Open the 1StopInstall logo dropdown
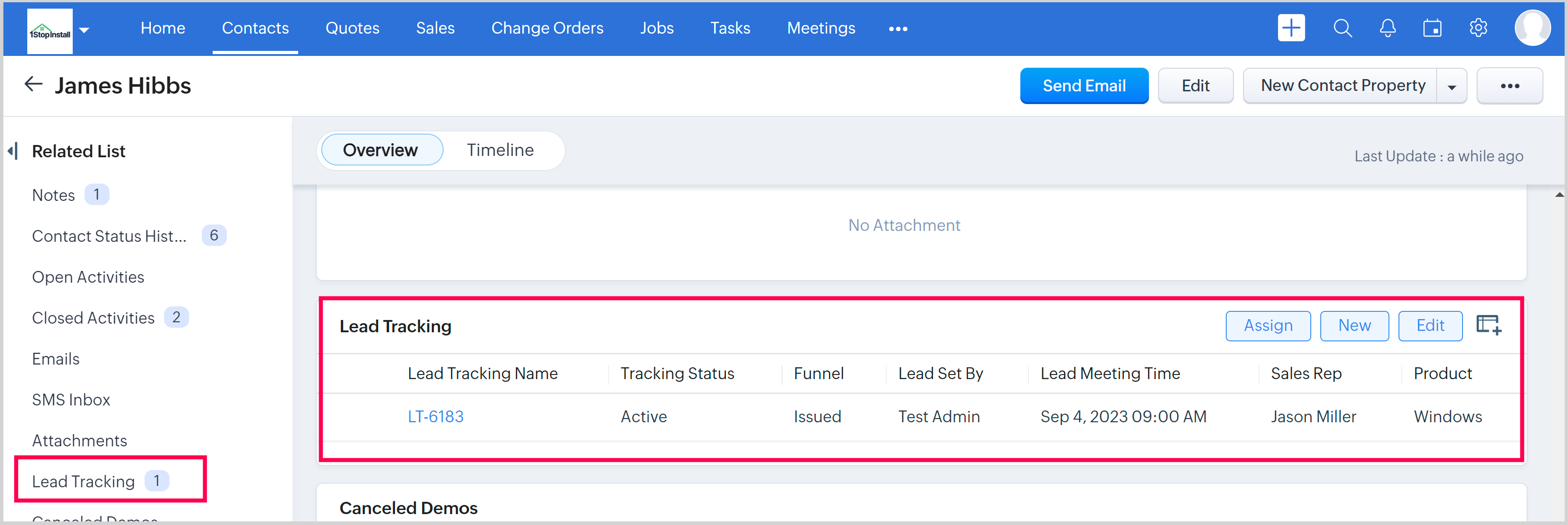1568x525 pixels. click(x=85, y=29)
